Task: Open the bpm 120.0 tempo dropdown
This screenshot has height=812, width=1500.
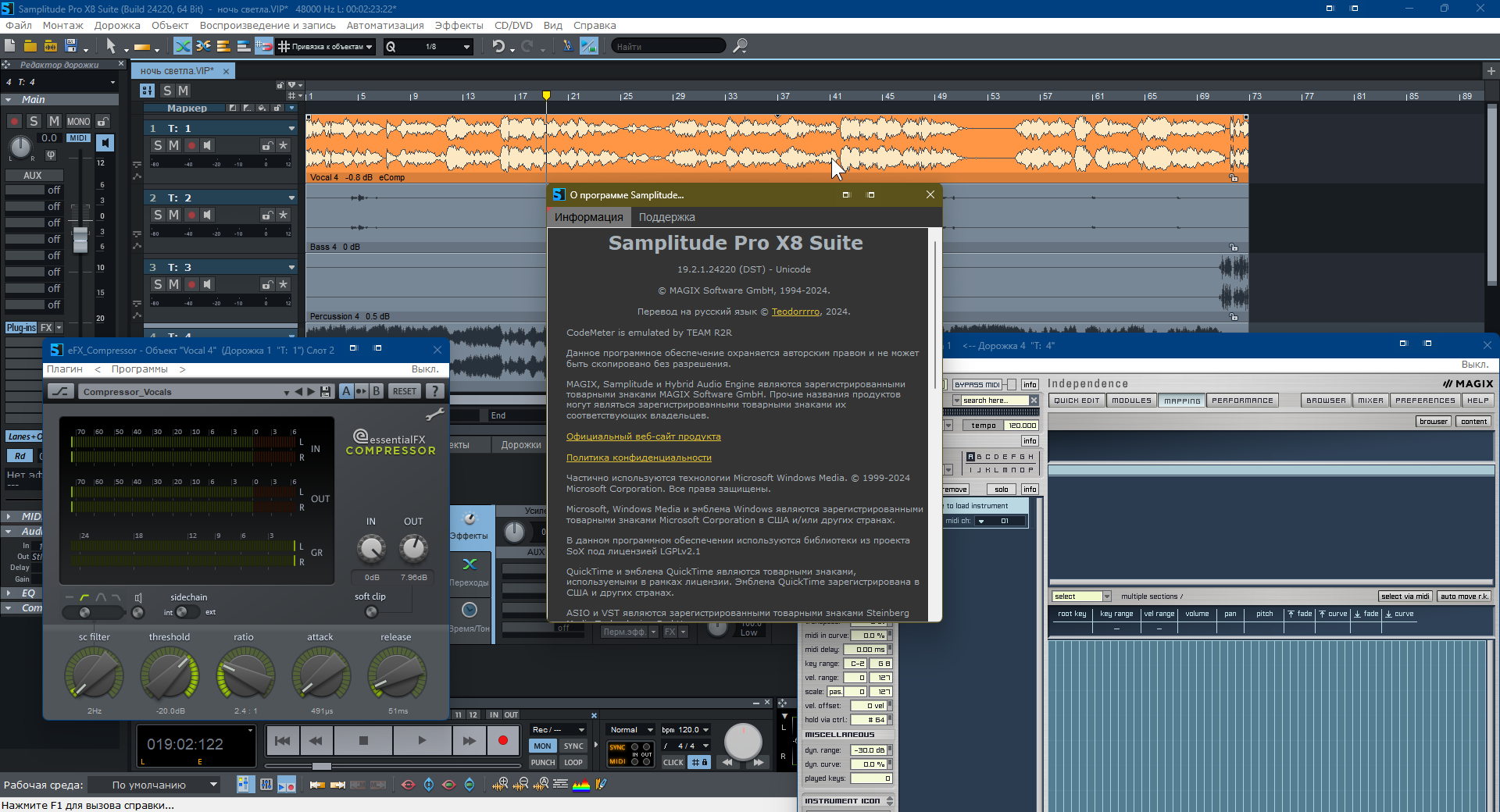Action: 685,729
